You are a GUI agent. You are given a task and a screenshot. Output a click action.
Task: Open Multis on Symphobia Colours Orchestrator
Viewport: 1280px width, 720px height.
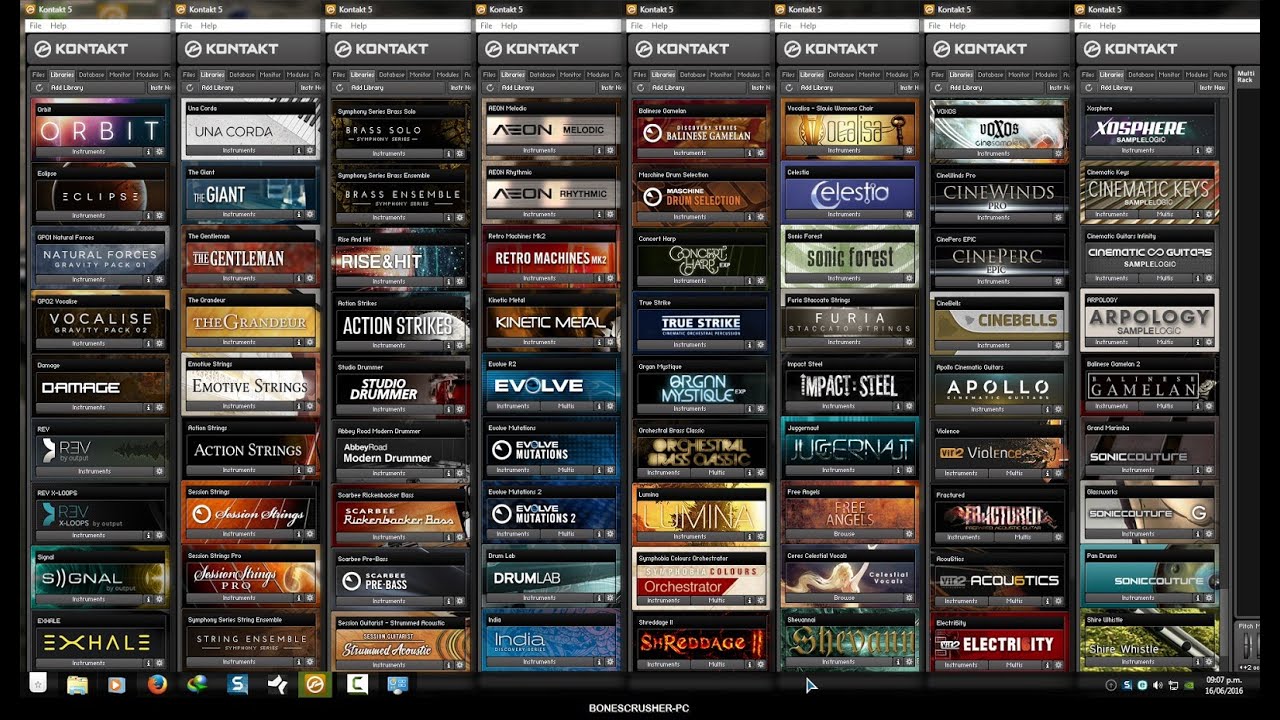pyautogui.click(x=717, y=601)
